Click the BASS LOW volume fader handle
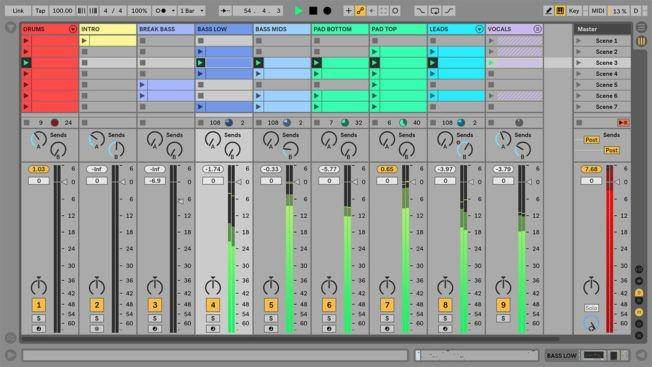Image resolution: width=652 pixels, height=367 pixels. point(238,182)
